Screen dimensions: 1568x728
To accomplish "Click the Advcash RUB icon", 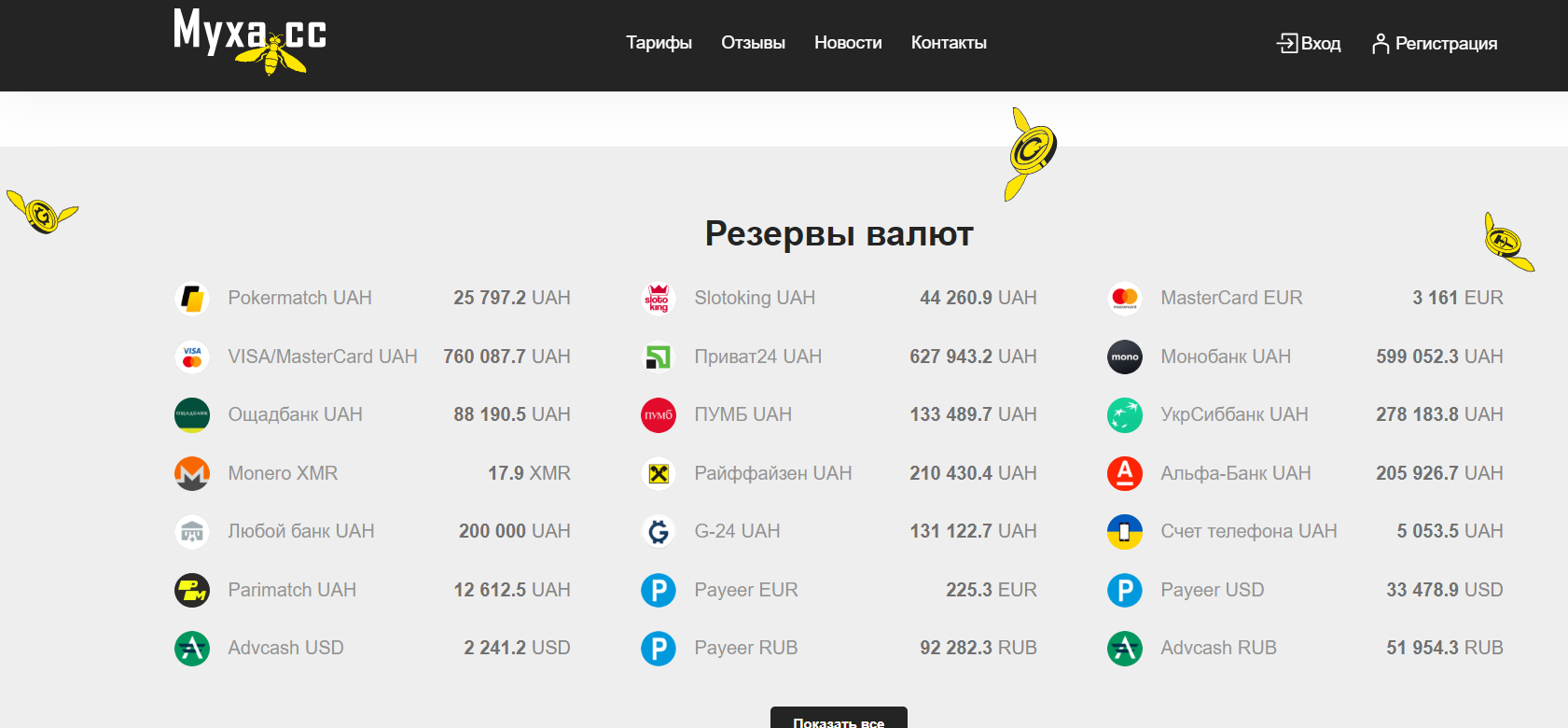I will 1125,649.
